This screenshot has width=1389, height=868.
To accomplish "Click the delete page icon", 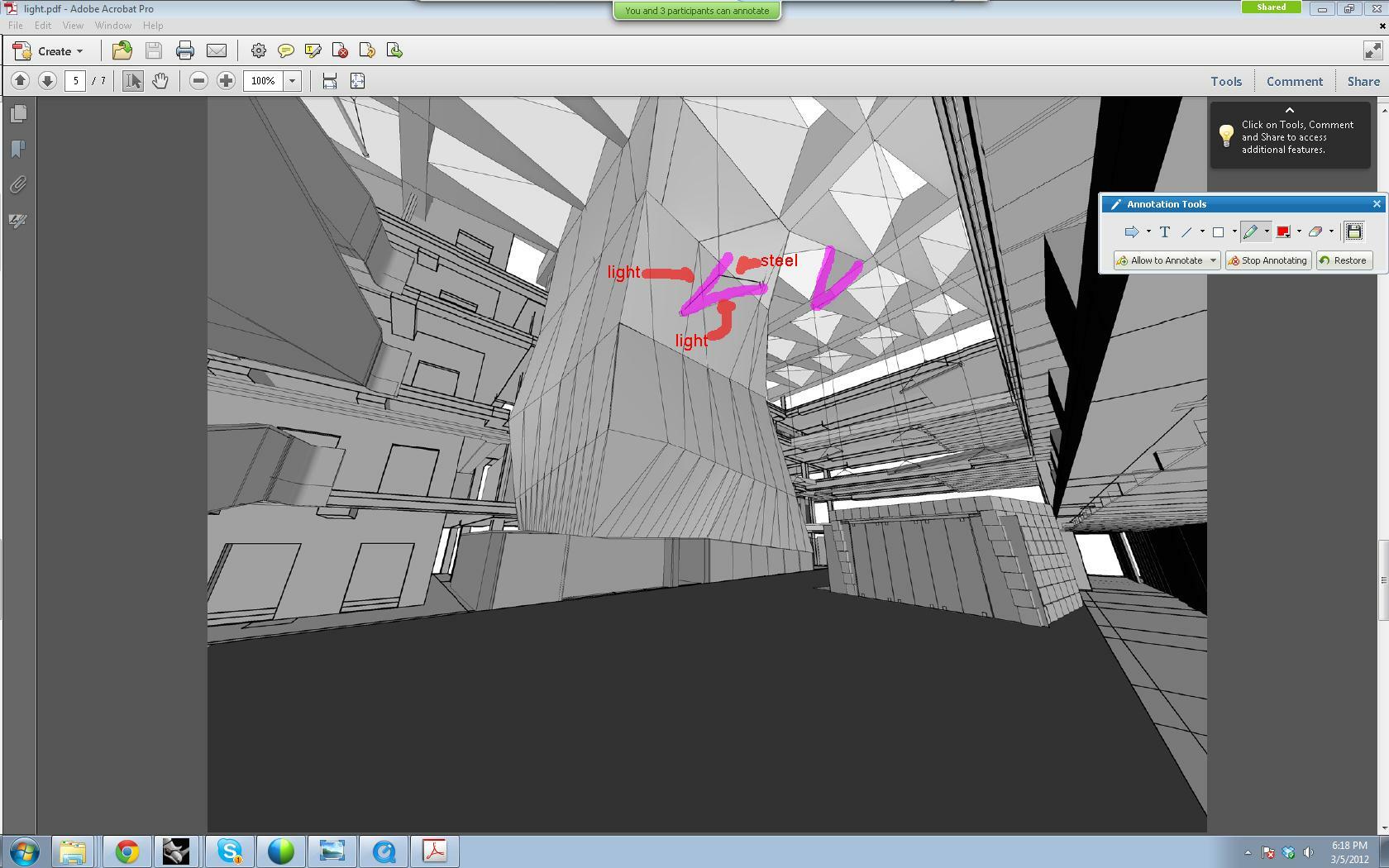I will coord(340,51).
